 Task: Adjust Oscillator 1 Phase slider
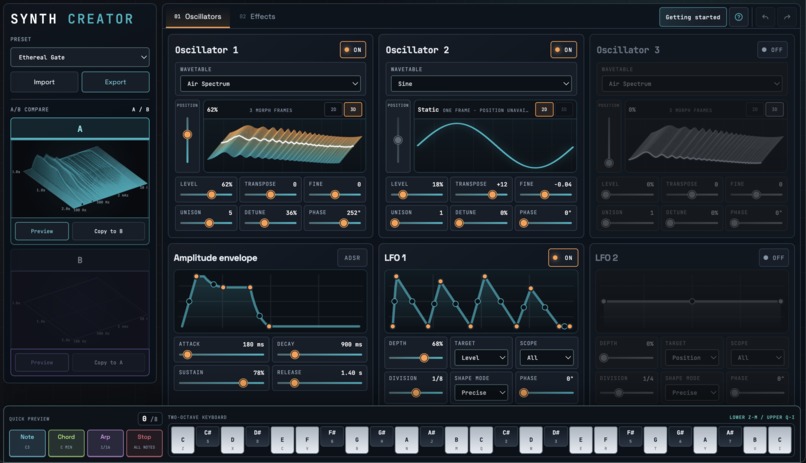(x=335, y=223)
